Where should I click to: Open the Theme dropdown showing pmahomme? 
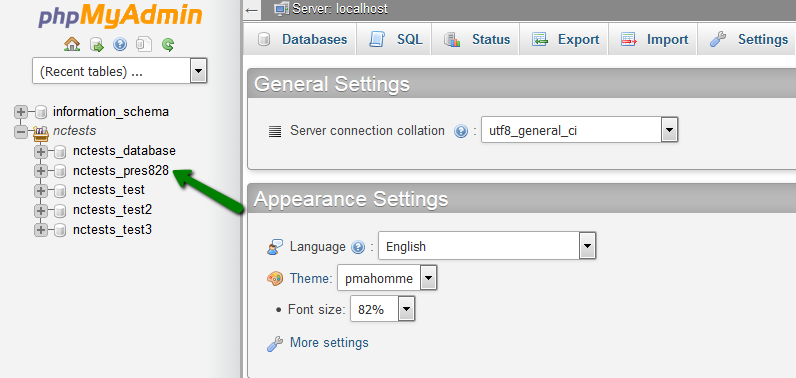[x=387, y=278]
